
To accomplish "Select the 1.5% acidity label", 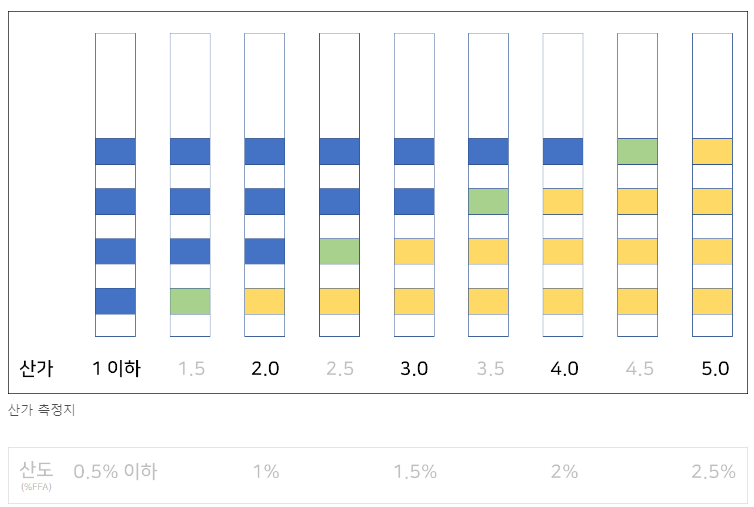I will click(415, 472).
